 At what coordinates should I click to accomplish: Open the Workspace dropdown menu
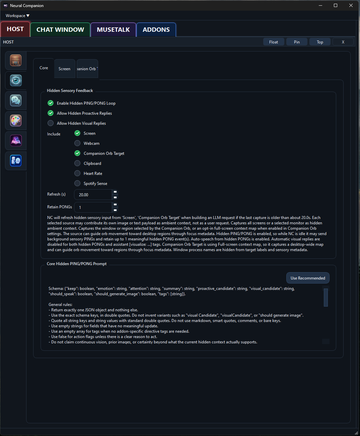coord(17,16)
